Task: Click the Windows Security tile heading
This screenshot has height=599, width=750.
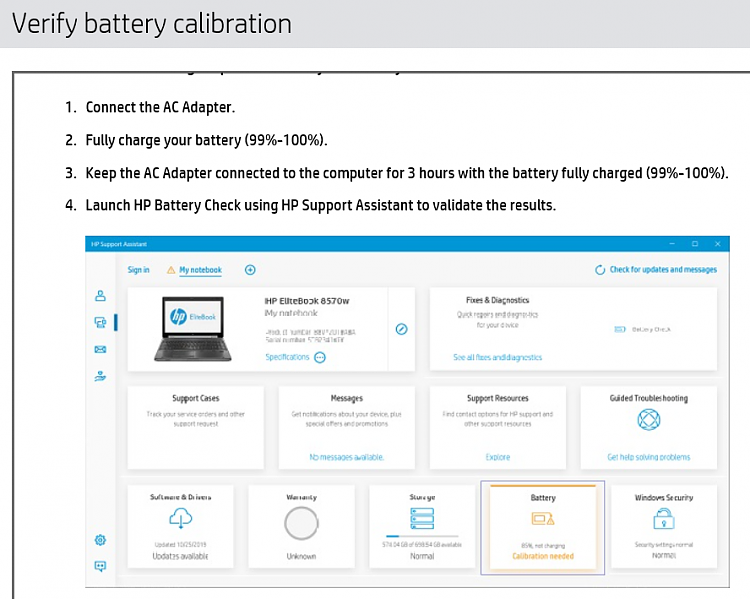Action: 663,498
